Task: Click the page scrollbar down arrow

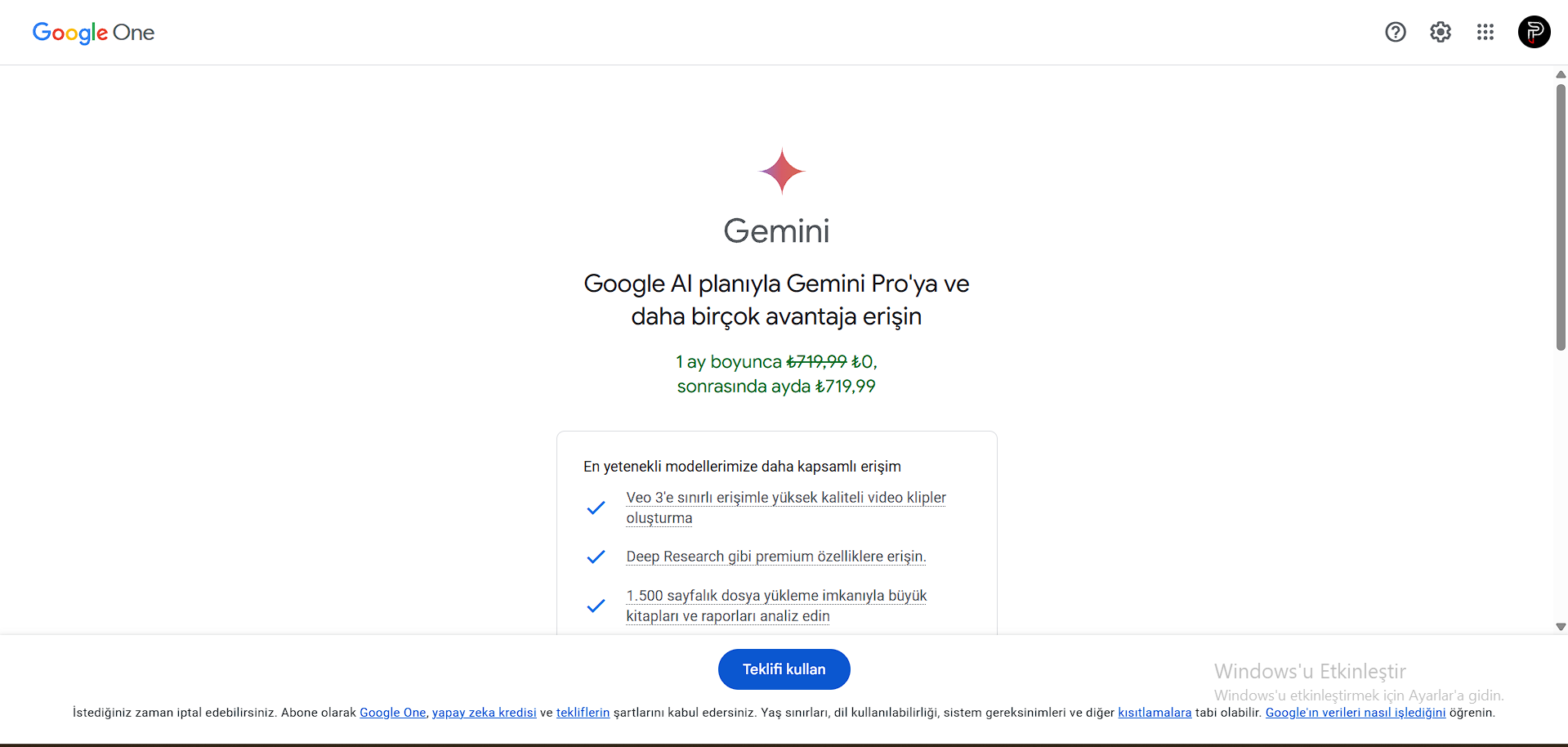Action: [x=1561, y=627]
